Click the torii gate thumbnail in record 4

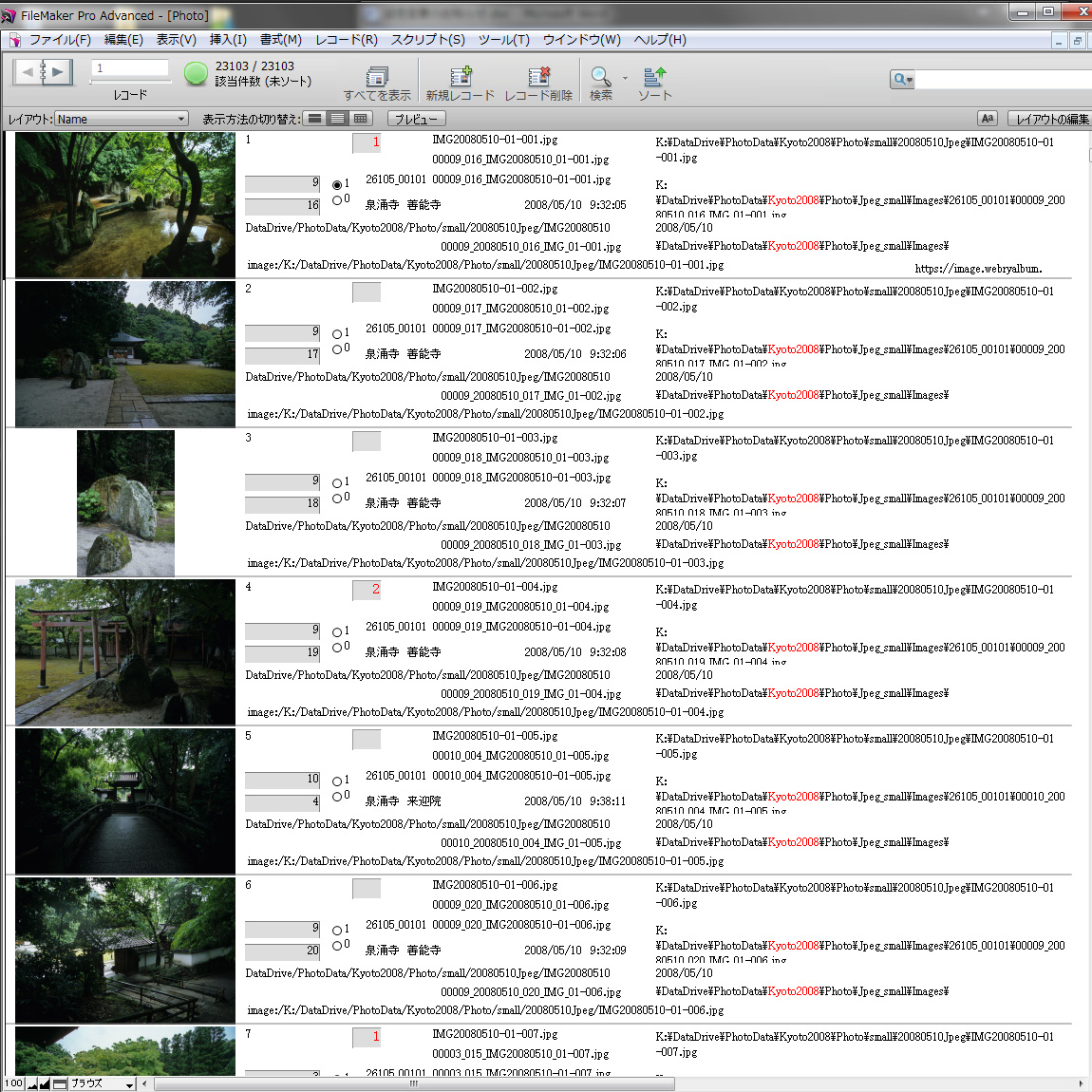pyautogui.click(x=125, y=651)
